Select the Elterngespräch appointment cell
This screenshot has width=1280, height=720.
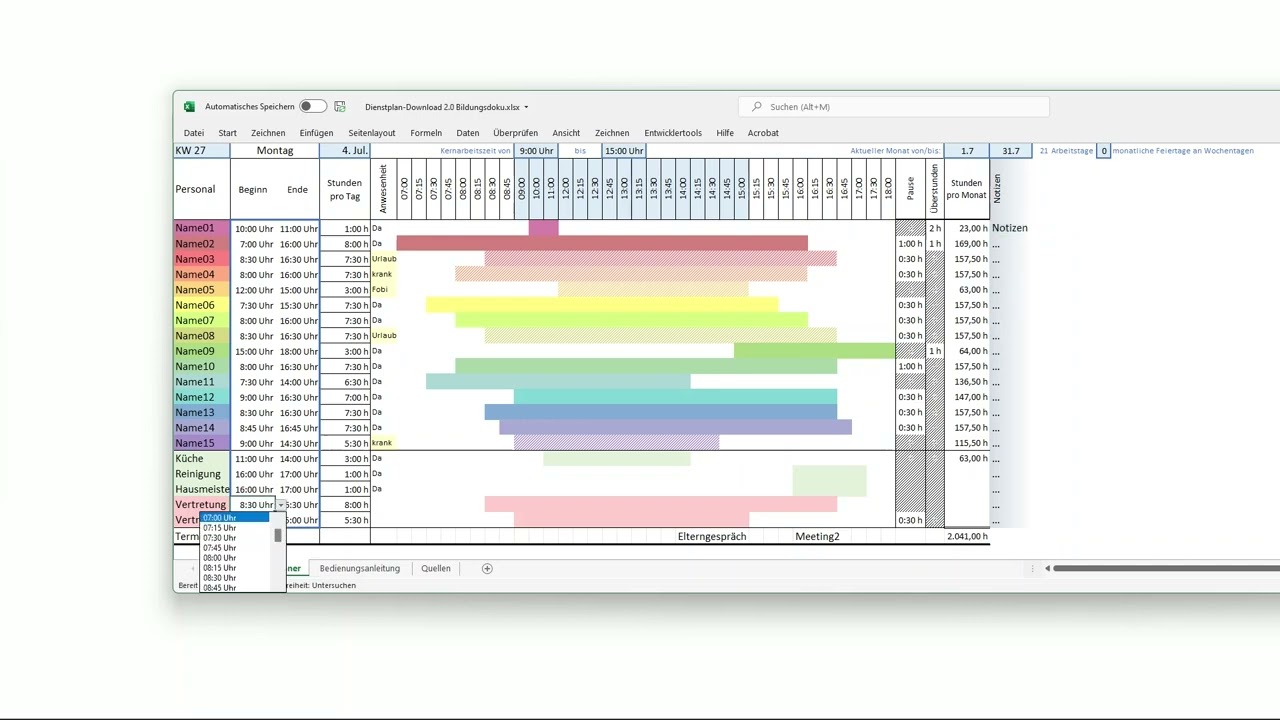pos(712,536)
